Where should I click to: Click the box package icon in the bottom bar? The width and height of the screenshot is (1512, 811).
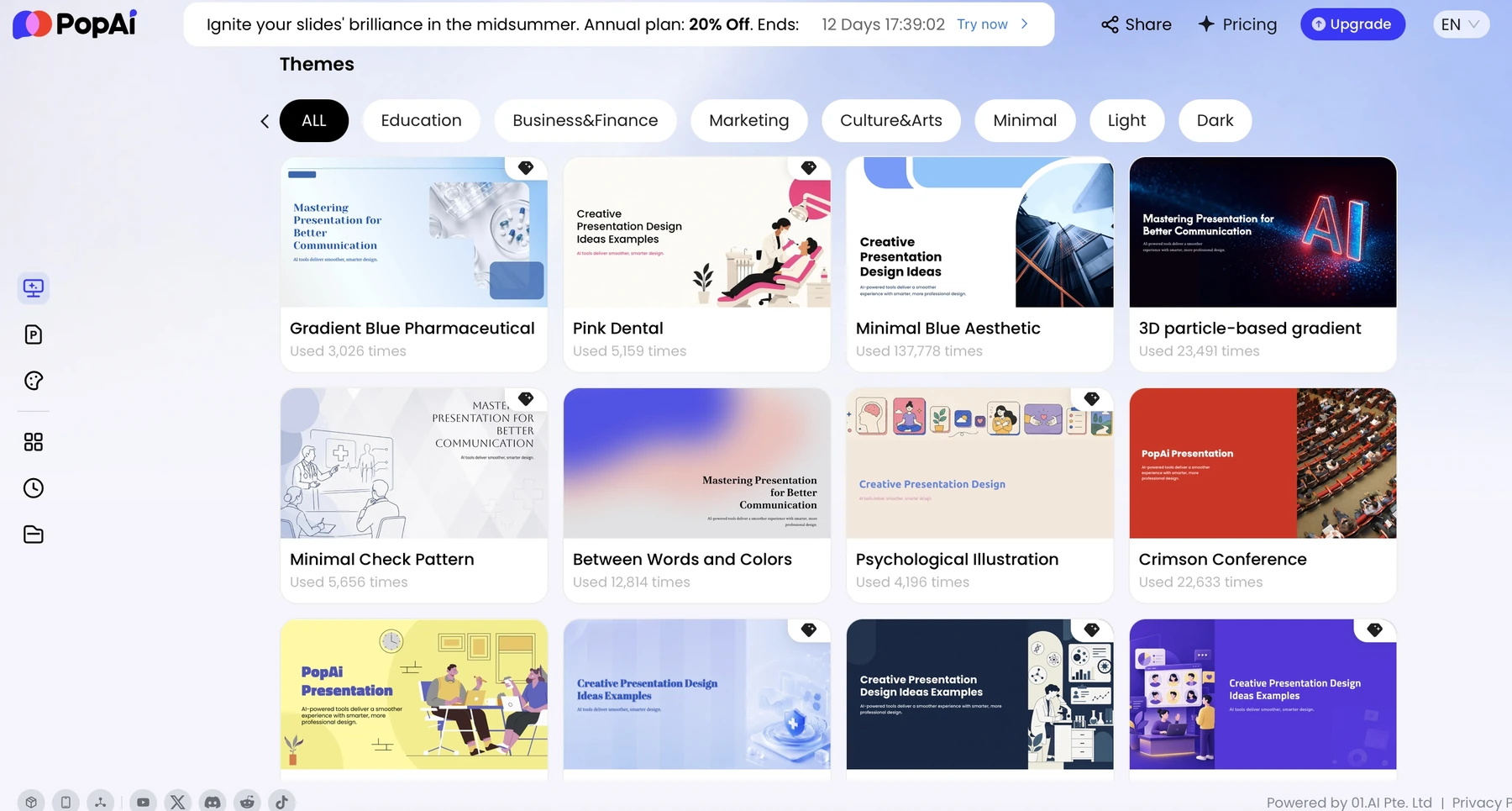point(31,802)
